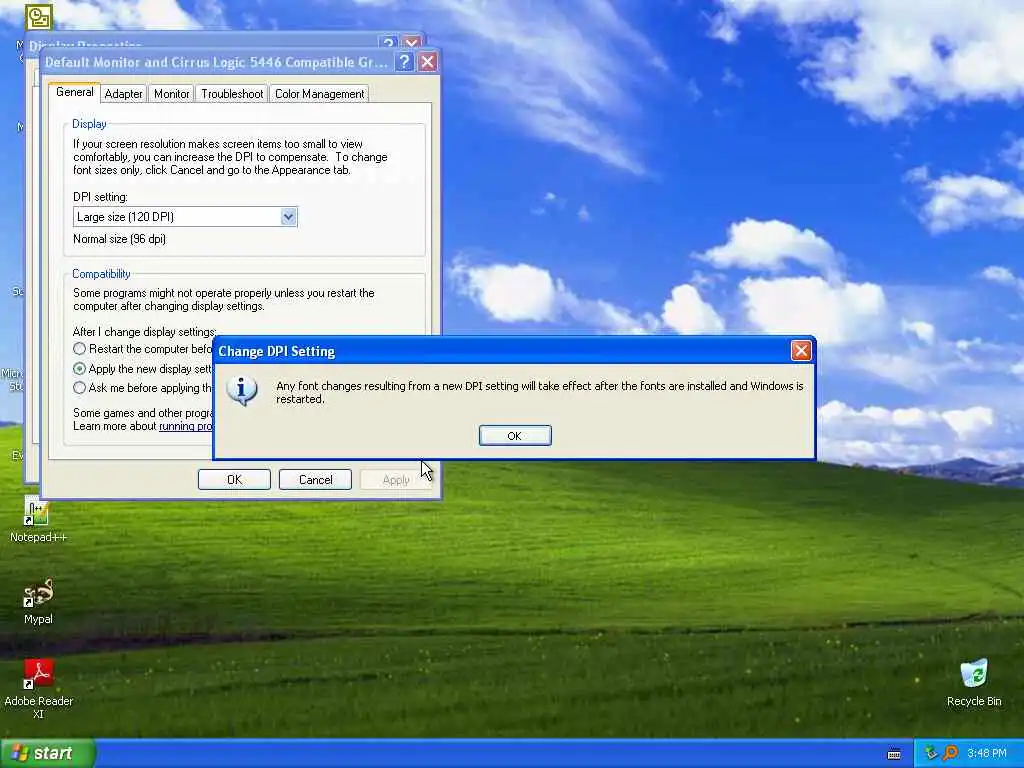Image resolution: width=1024 pixels, height=768 pixels.
Task: Select Apply the new display settings radio
Action: [80, 368]
